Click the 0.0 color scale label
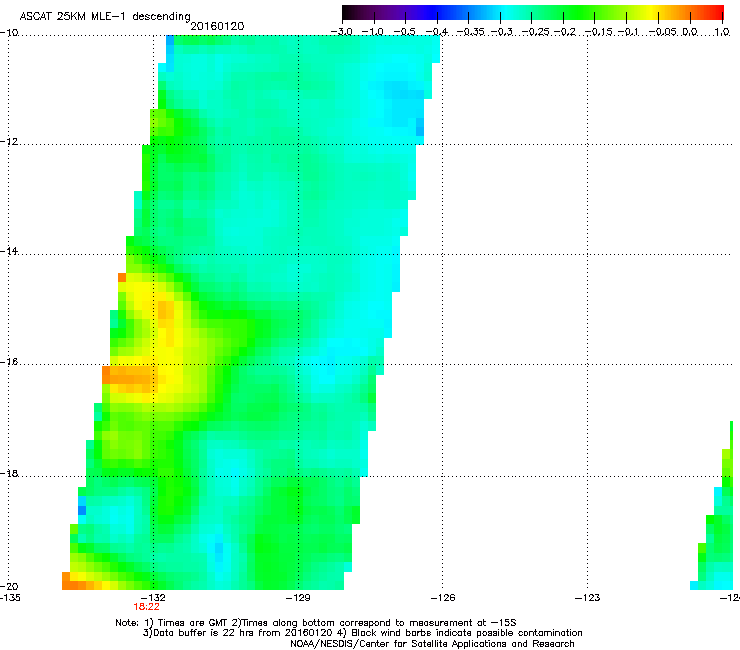 690,32
